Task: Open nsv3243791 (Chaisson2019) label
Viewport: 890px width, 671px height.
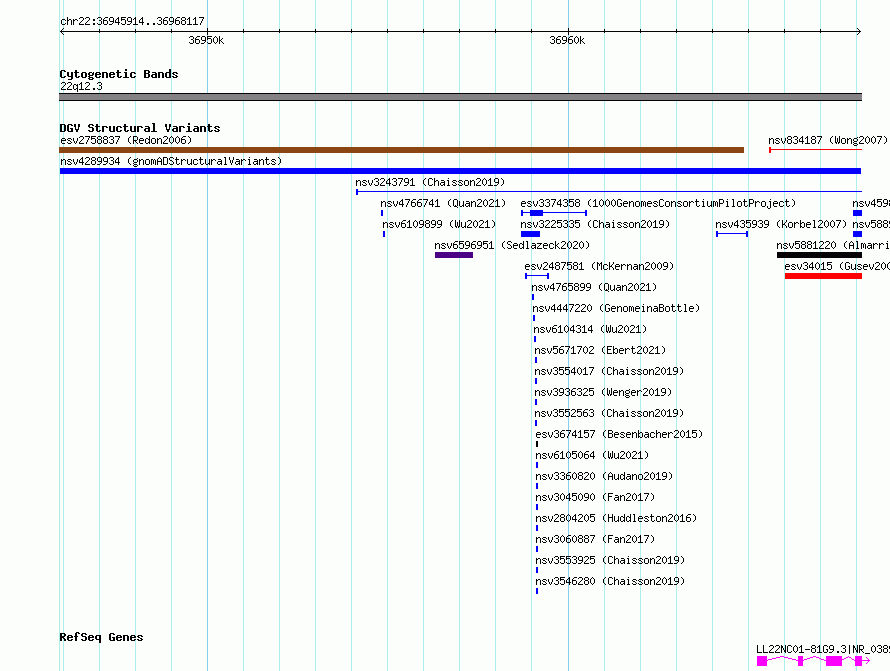Action: coord(430,182)
